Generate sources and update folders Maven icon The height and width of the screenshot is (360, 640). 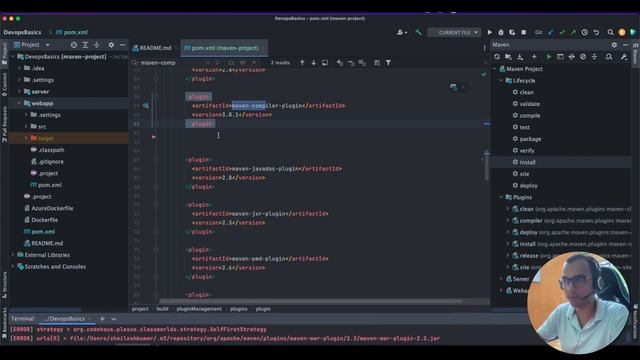click(508, 57)
